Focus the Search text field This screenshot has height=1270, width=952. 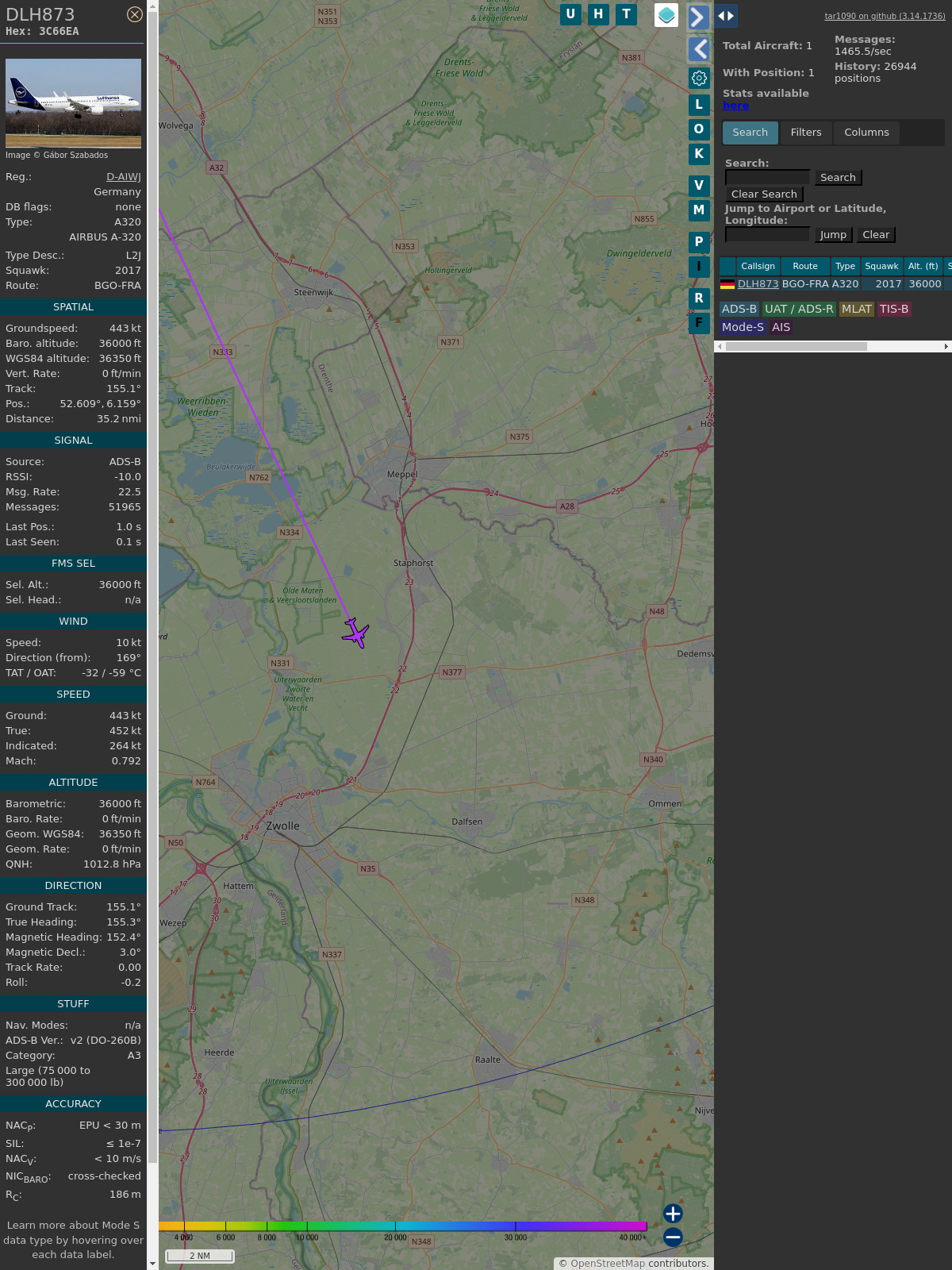[767, 178]
